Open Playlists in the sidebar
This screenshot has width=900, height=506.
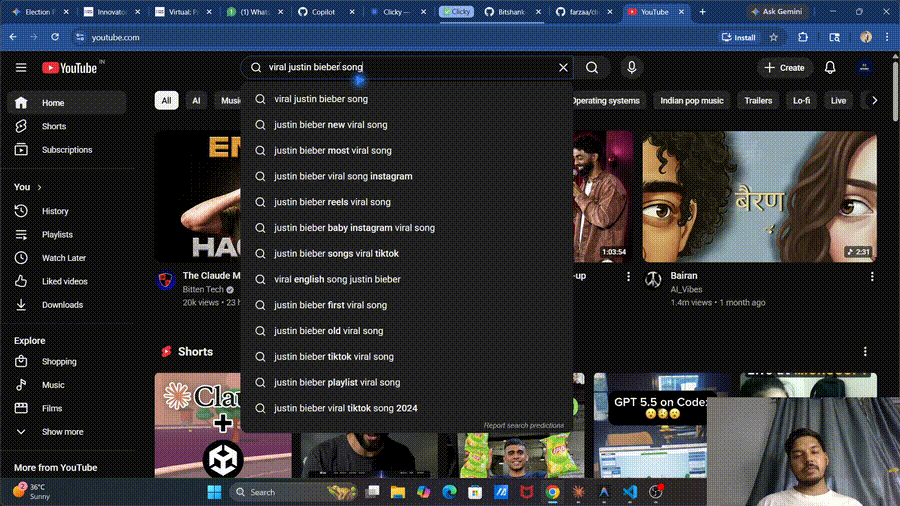click(x=66, y=235)
